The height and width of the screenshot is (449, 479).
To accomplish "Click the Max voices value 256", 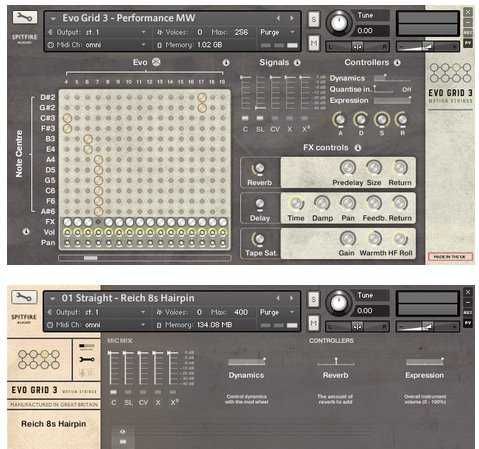I will (241, 32).
